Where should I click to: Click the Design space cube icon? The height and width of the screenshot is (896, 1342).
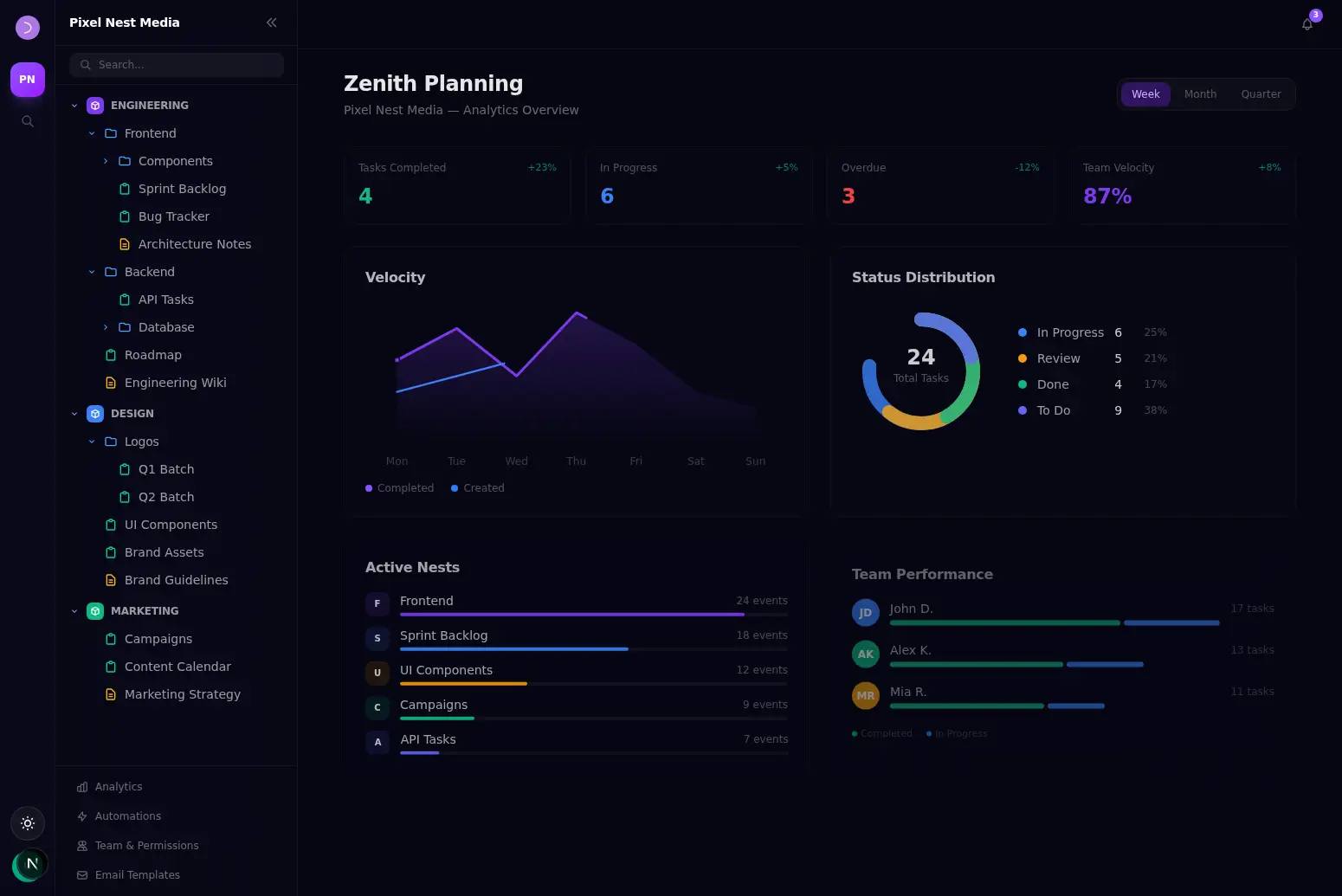95,414
